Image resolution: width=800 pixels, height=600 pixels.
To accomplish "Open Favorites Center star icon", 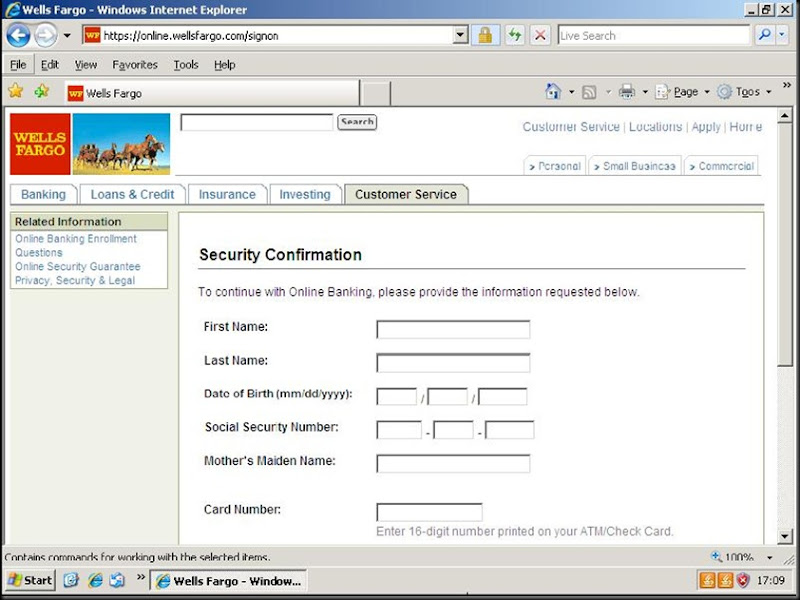I will pyautogui.click(x=16, y=92).
